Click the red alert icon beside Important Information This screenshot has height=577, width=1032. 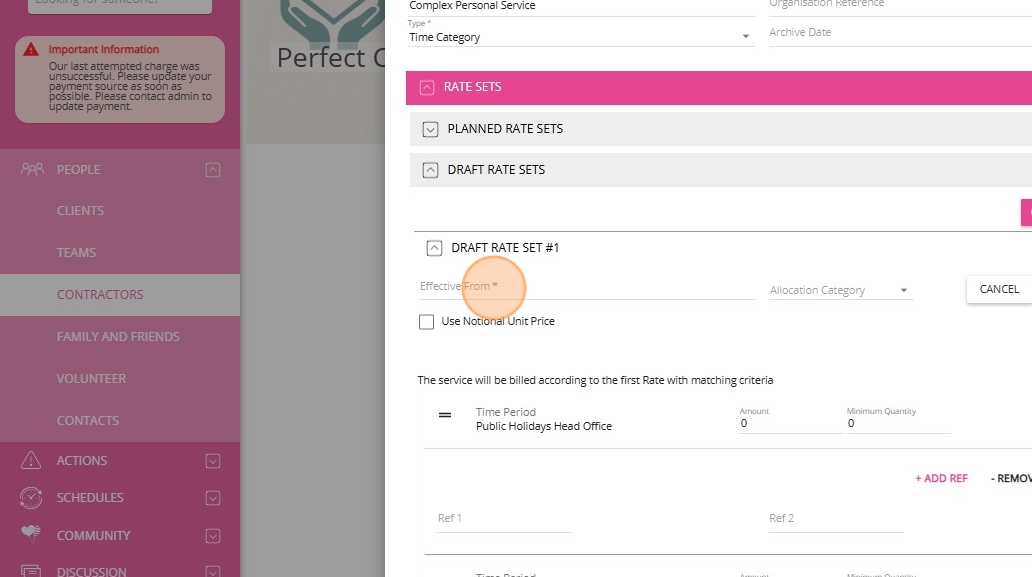coord(31,49)
